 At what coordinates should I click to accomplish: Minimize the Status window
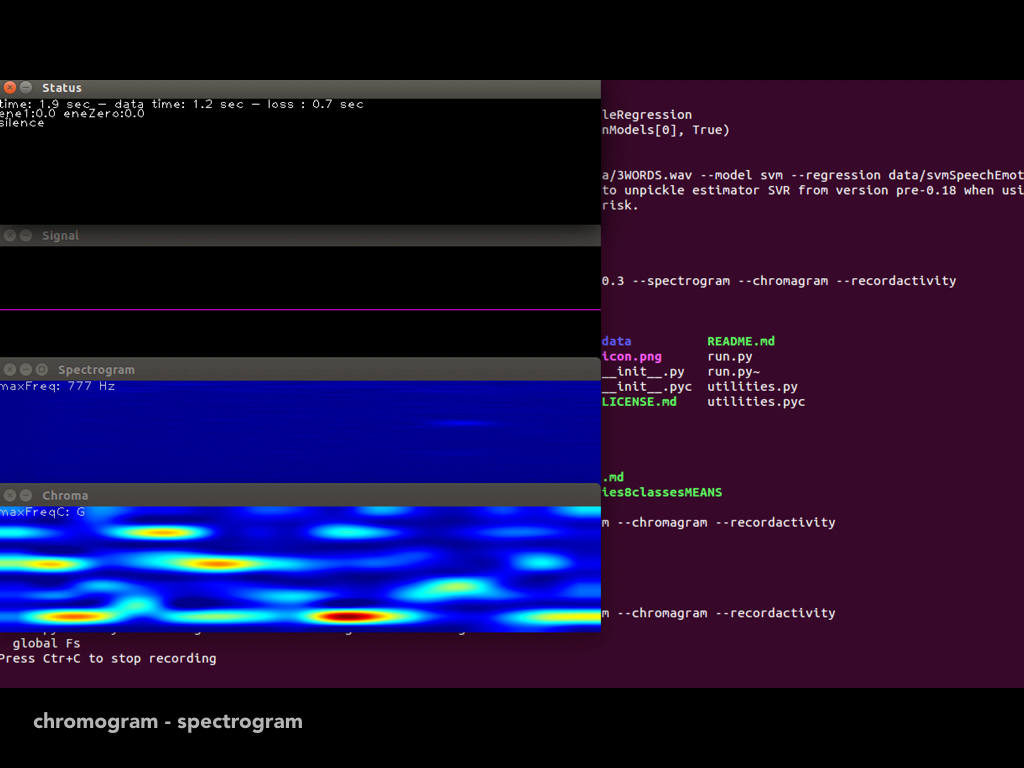tap(26, 88)
